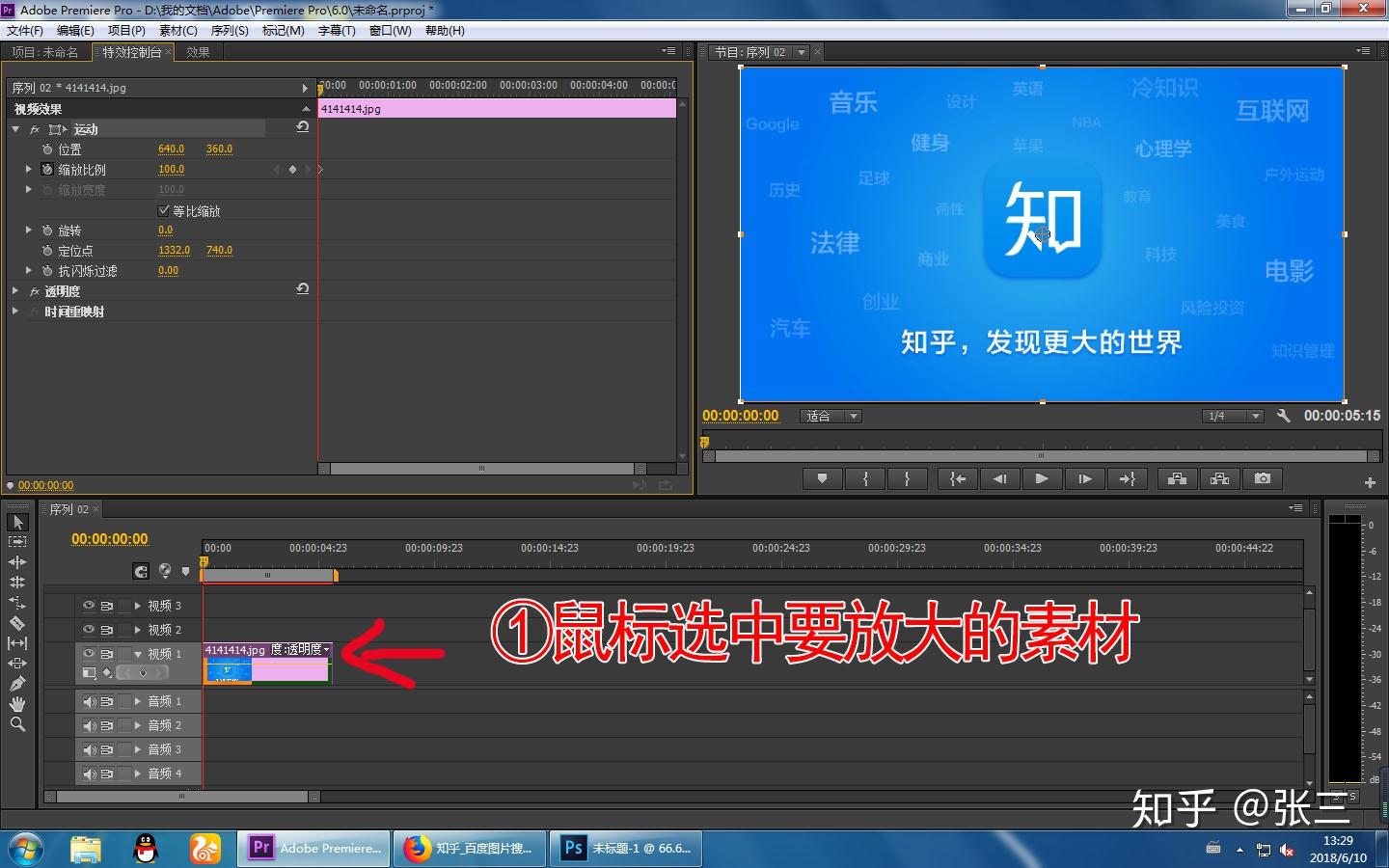This screenshot has width=1389, height=868.
Task: Set in point in program monitor
Action: point(865,478)
